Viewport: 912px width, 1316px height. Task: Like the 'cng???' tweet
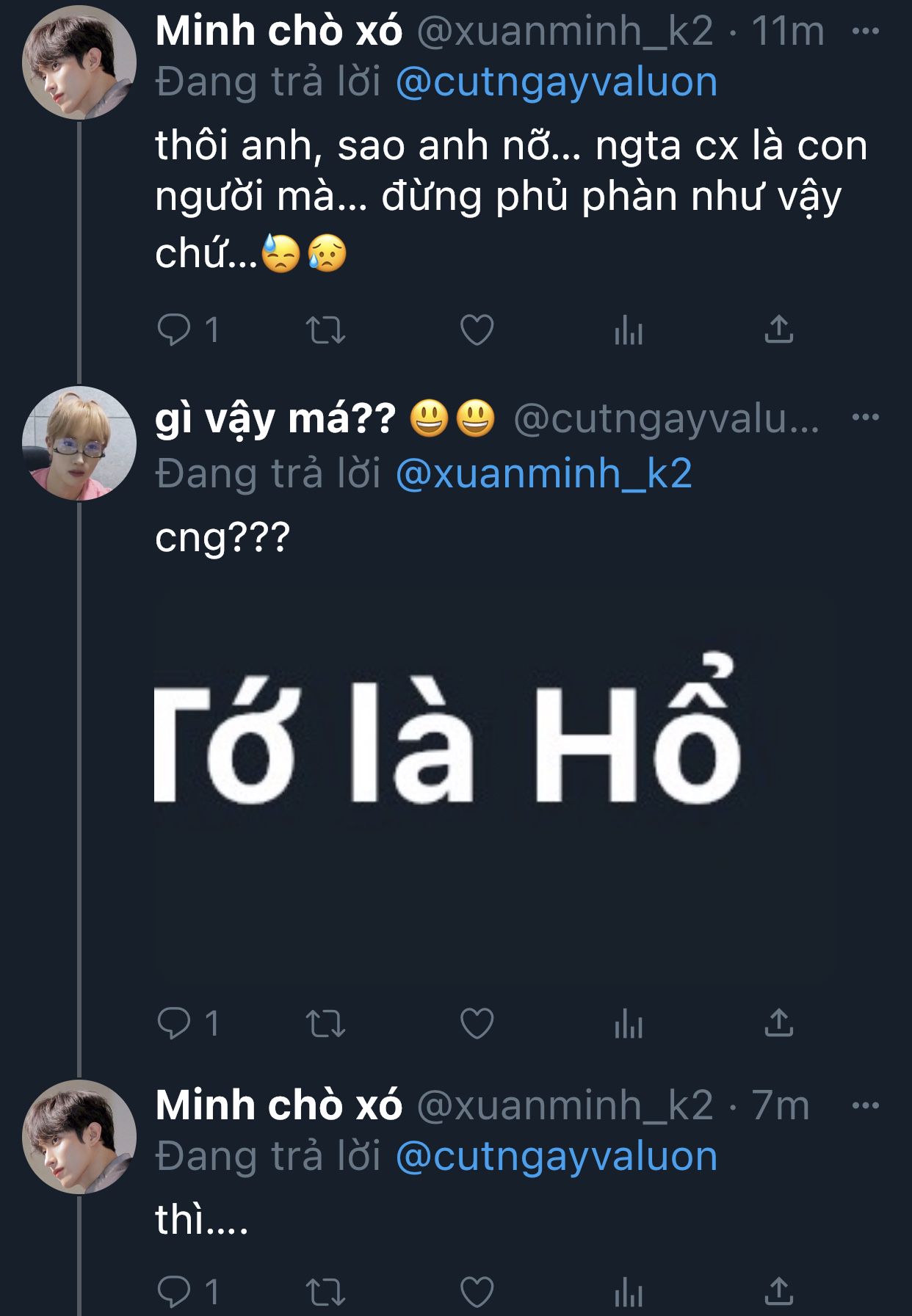point(477,1023)
